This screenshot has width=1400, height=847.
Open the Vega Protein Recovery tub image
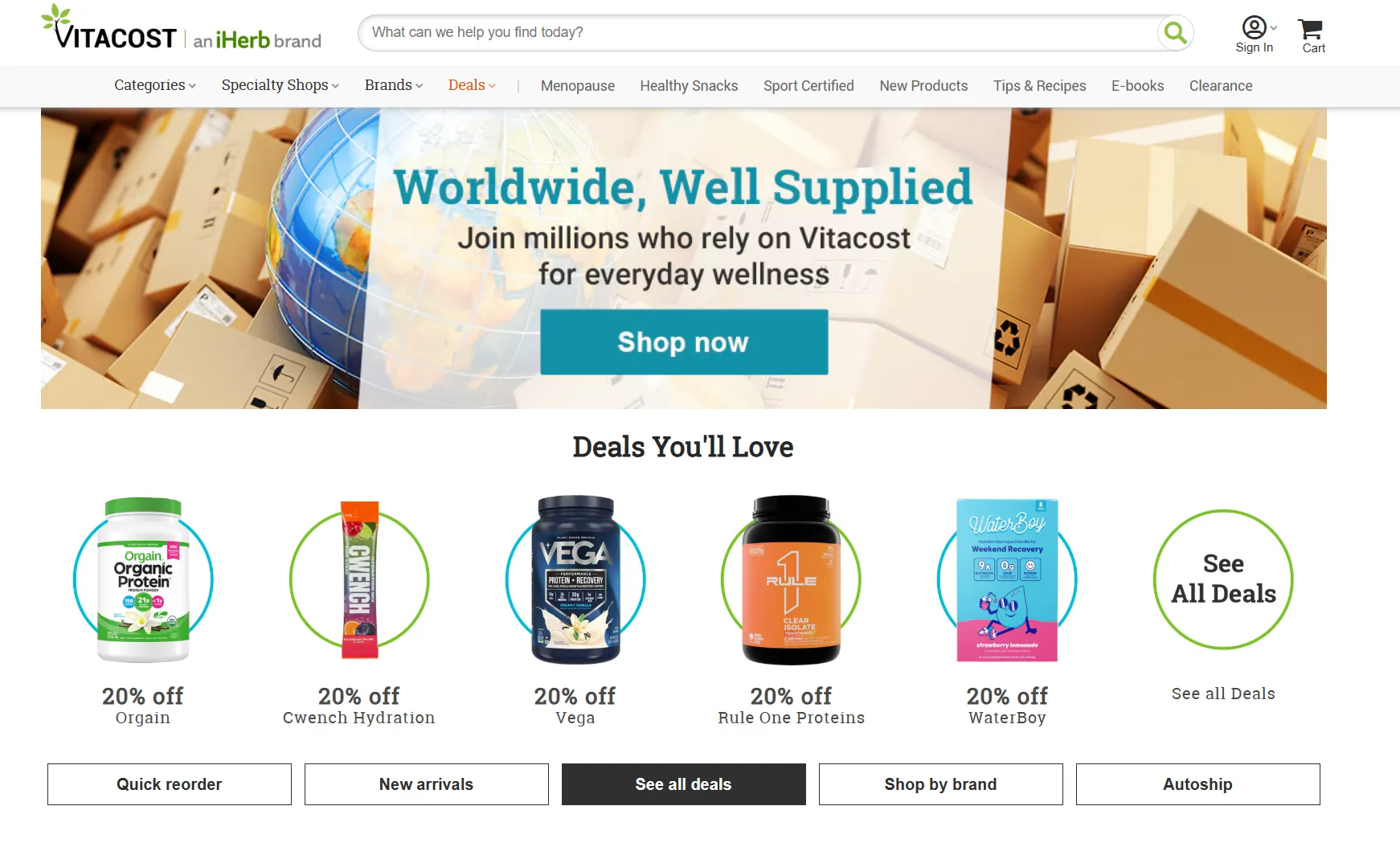click(x=575, y=579)
